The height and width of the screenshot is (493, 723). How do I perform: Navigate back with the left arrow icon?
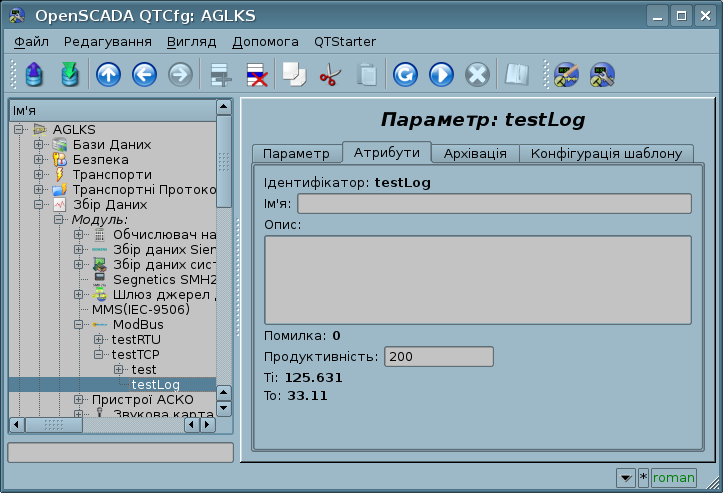click(144, 75)
